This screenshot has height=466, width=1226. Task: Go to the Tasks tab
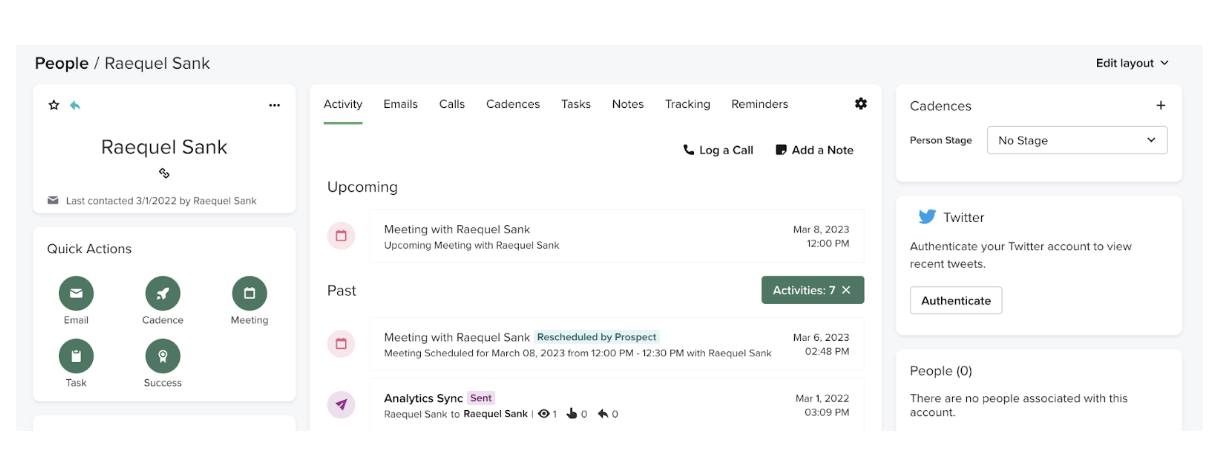click(576, 104)
